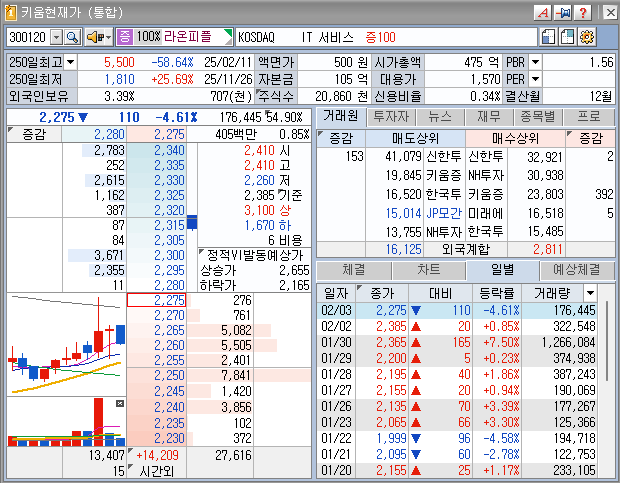Open the 거래량 column dropdown
This screenshot has width=620, height=483.
click(x=590, y=293)
